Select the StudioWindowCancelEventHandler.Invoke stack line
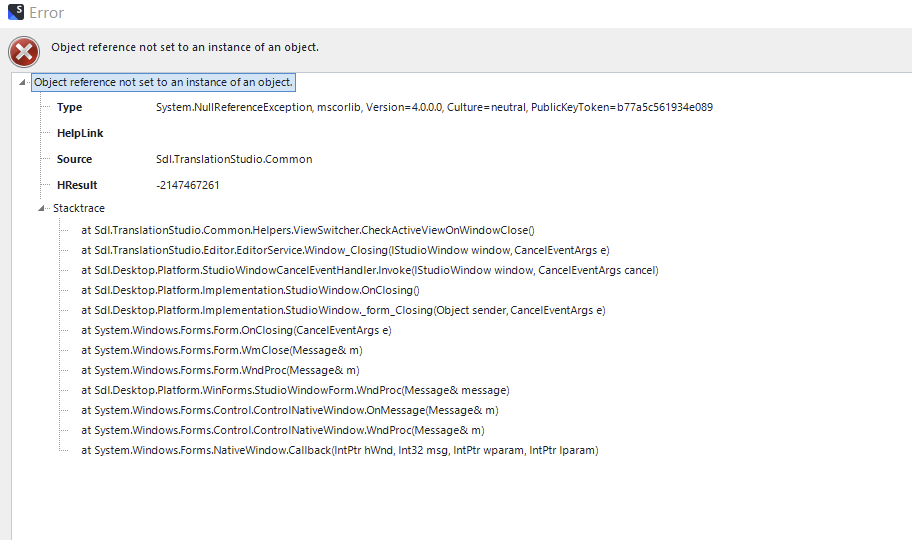This screenshot has width=912, height=540. coord(370,270)
